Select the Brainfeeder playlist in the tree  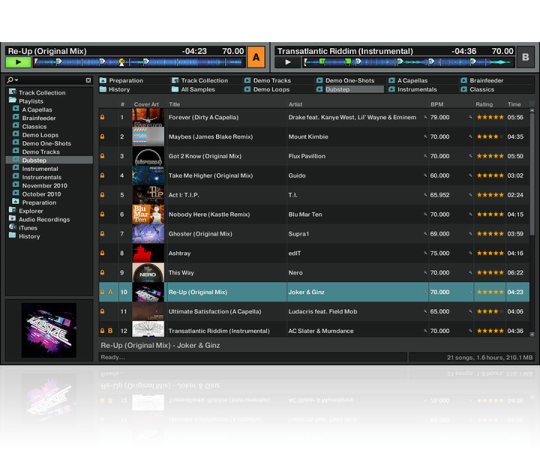click(x=39, y=118)
